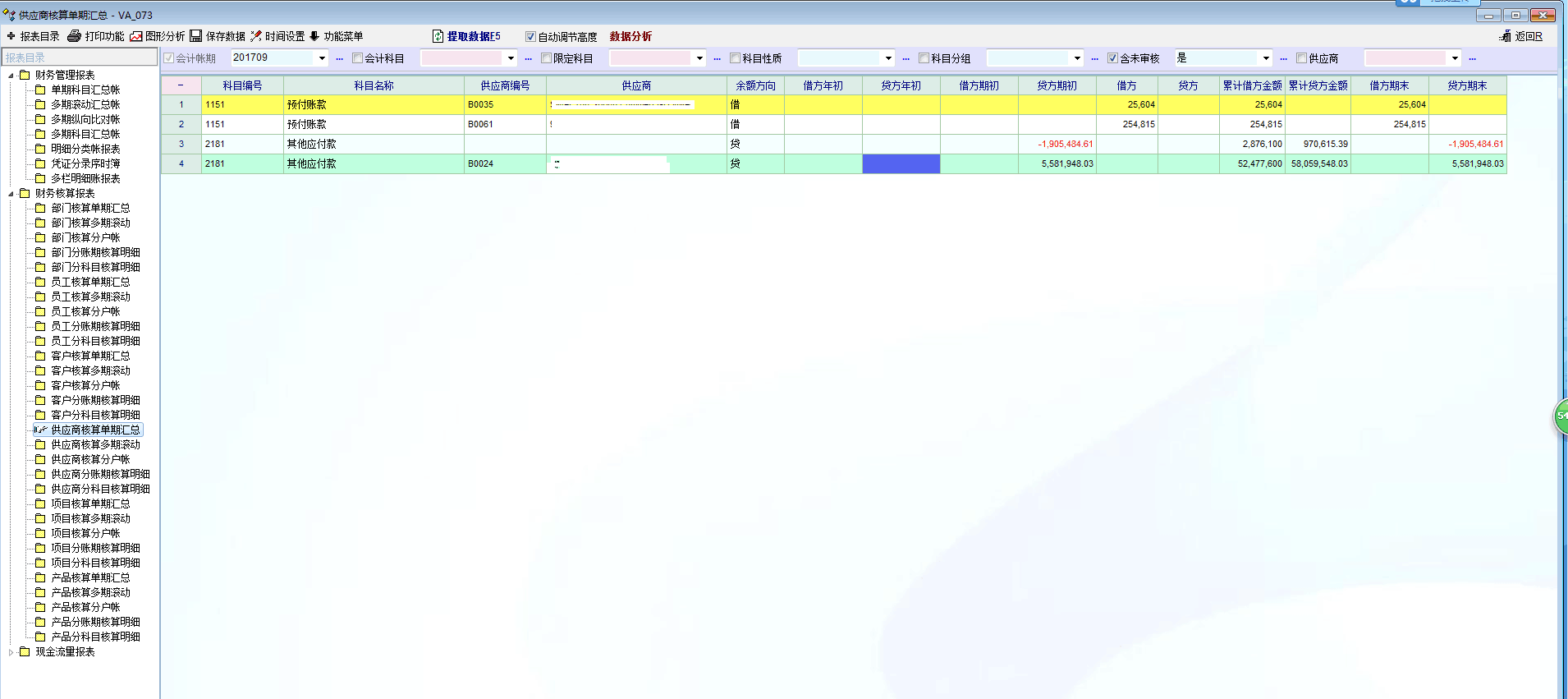Click the 报表目录 search input field
Screen dimensions: 1568x699
(x=80, y=57)
